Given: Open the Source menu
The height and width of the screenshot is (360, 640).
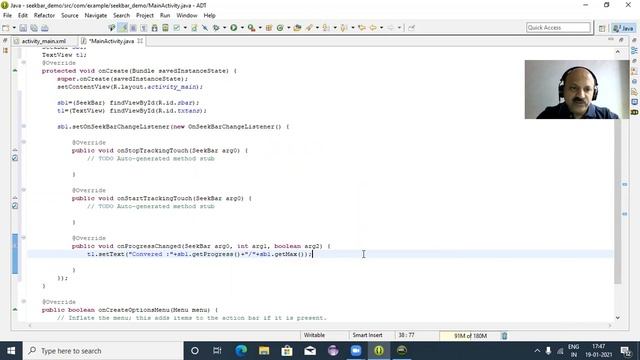Looking at the screenshot, I should coord(70,16).
